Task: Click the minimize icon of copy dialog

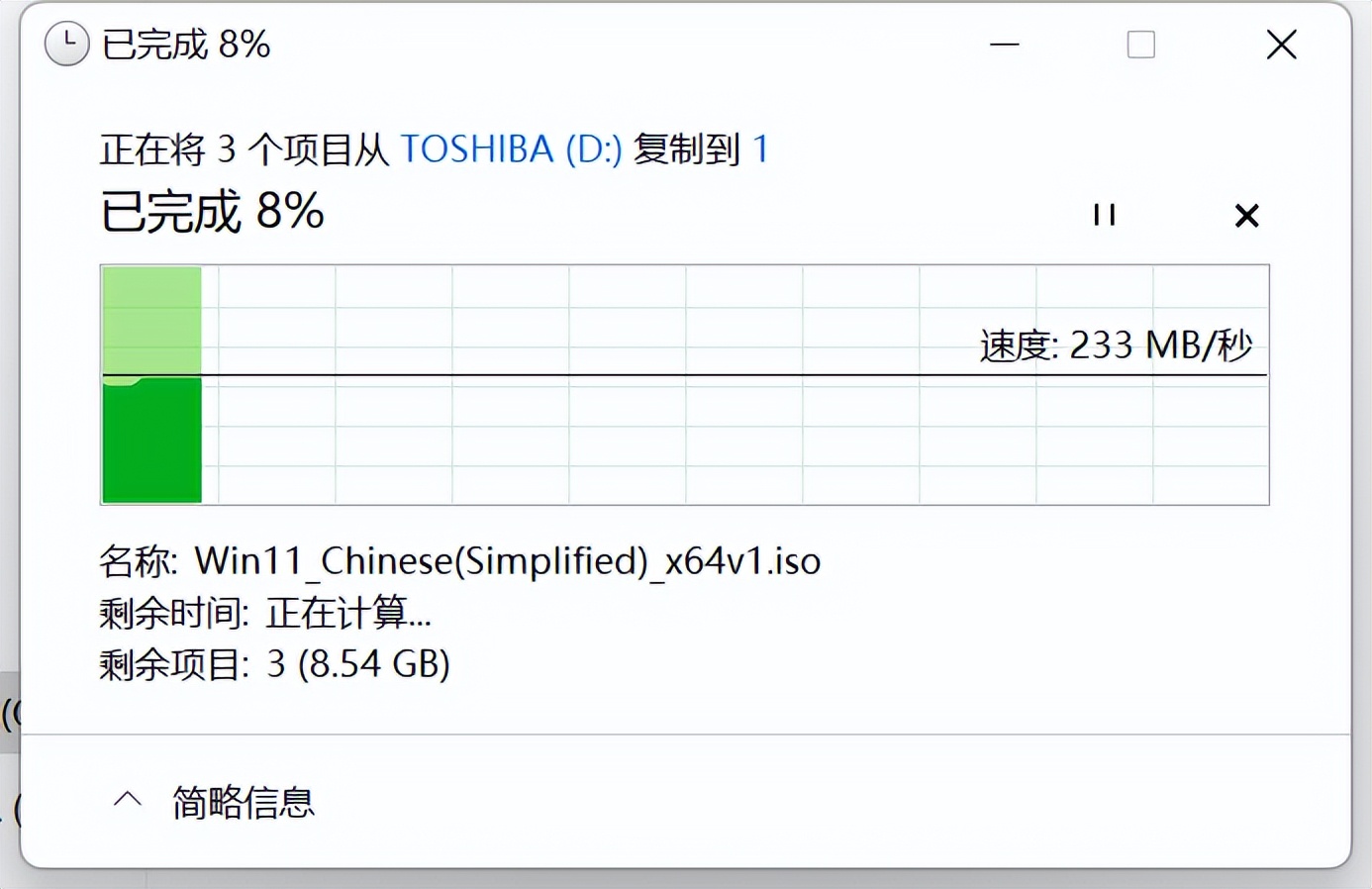Action: click(x=1004, y=46)
